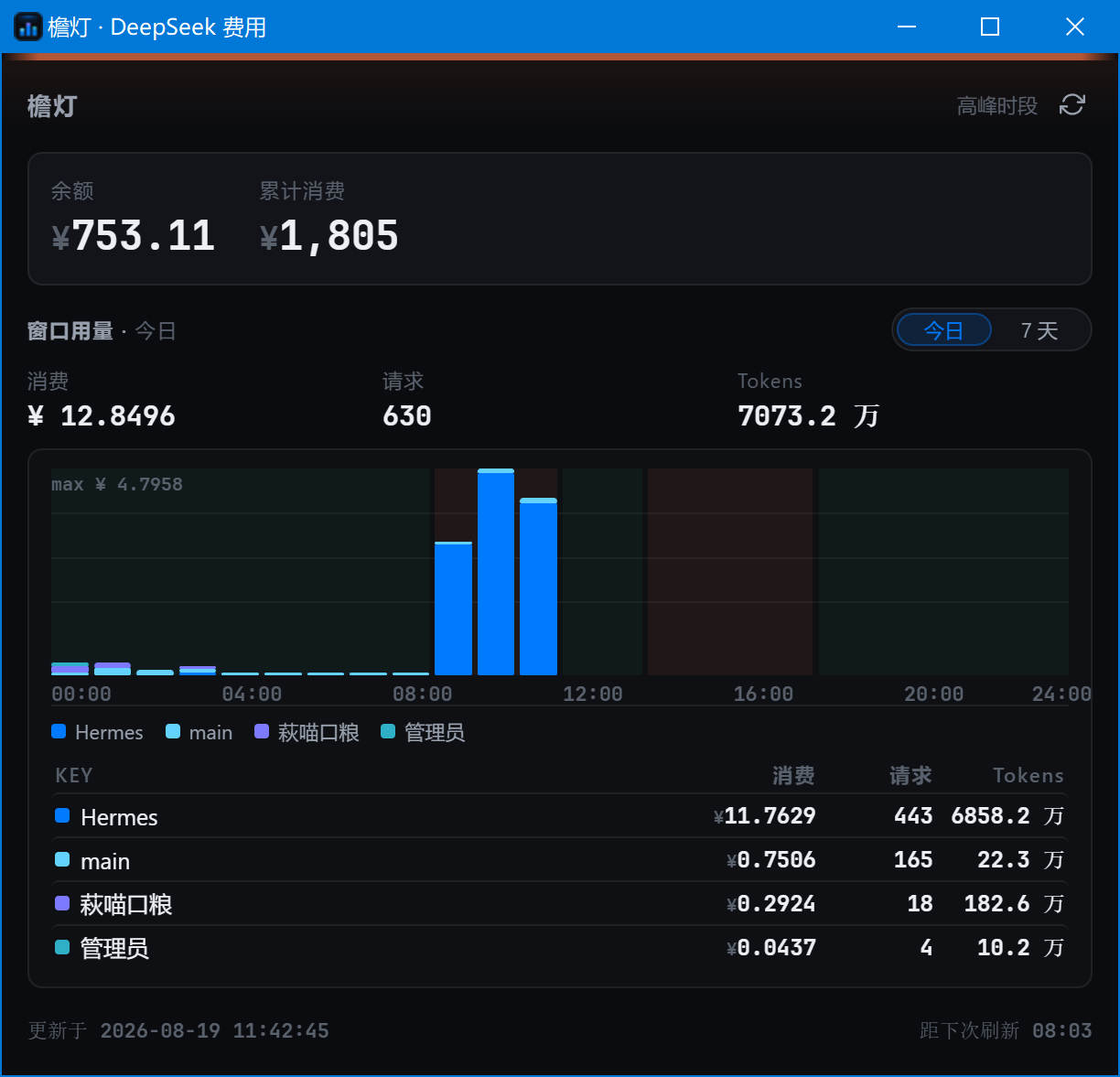
Task: Click the 荻喵口粮 legend color swatch
Action: coord(262,731)
